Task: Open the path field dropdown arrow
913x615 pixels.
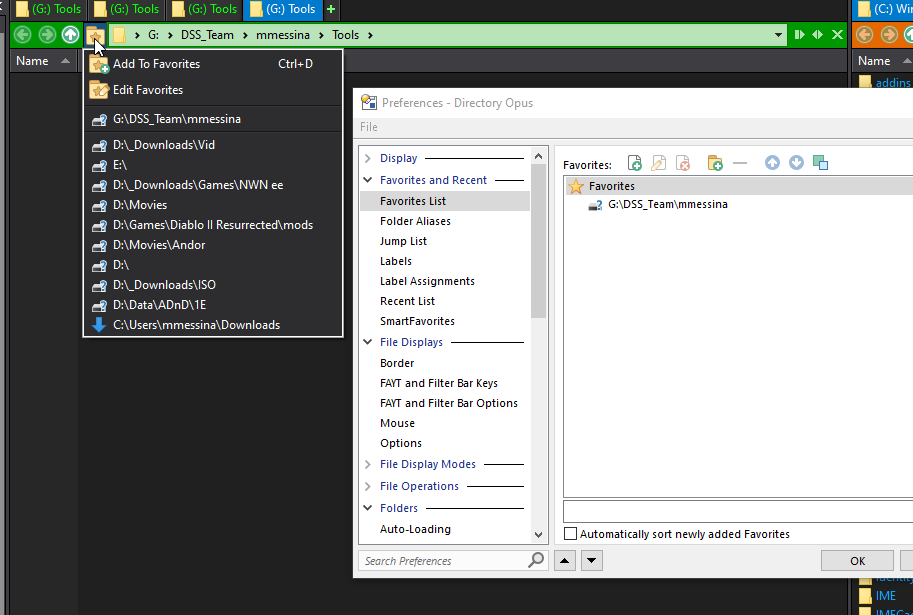Action: point(779,35)
